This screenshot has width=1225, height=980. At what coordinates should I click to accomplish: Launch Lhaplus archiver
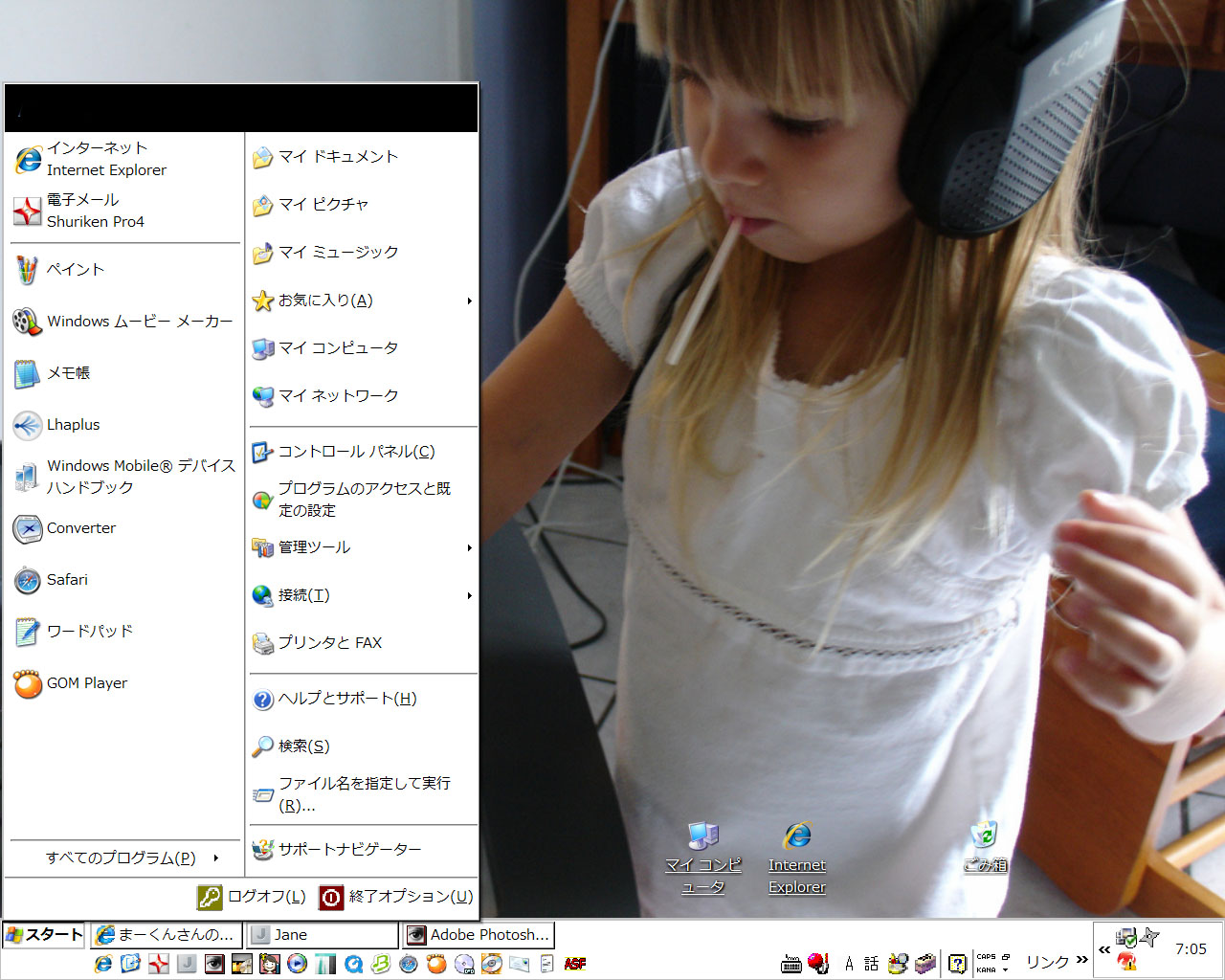click(x=124, y=425)
